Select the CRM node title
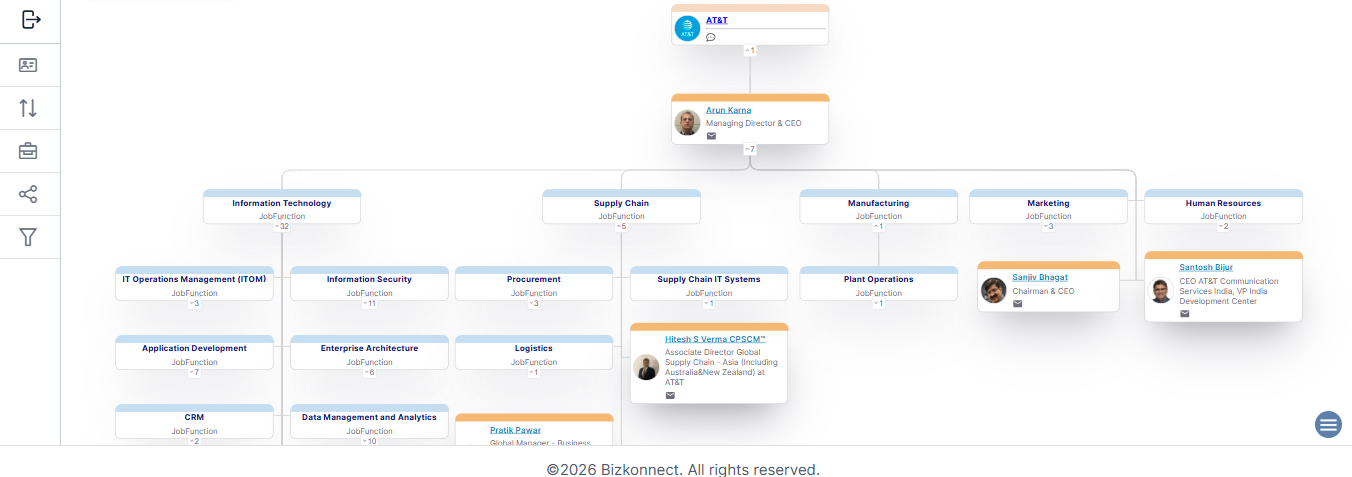This screenshot has height=477, width=1352. click(194, 417)
